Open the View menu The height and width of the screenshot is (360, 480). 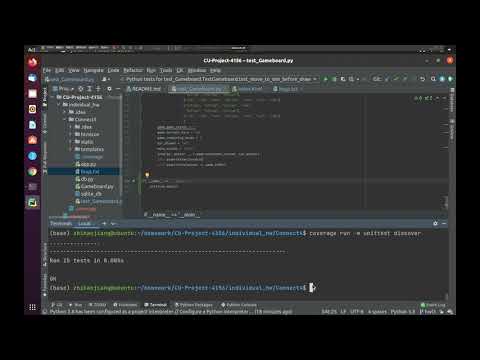[74, 70]
